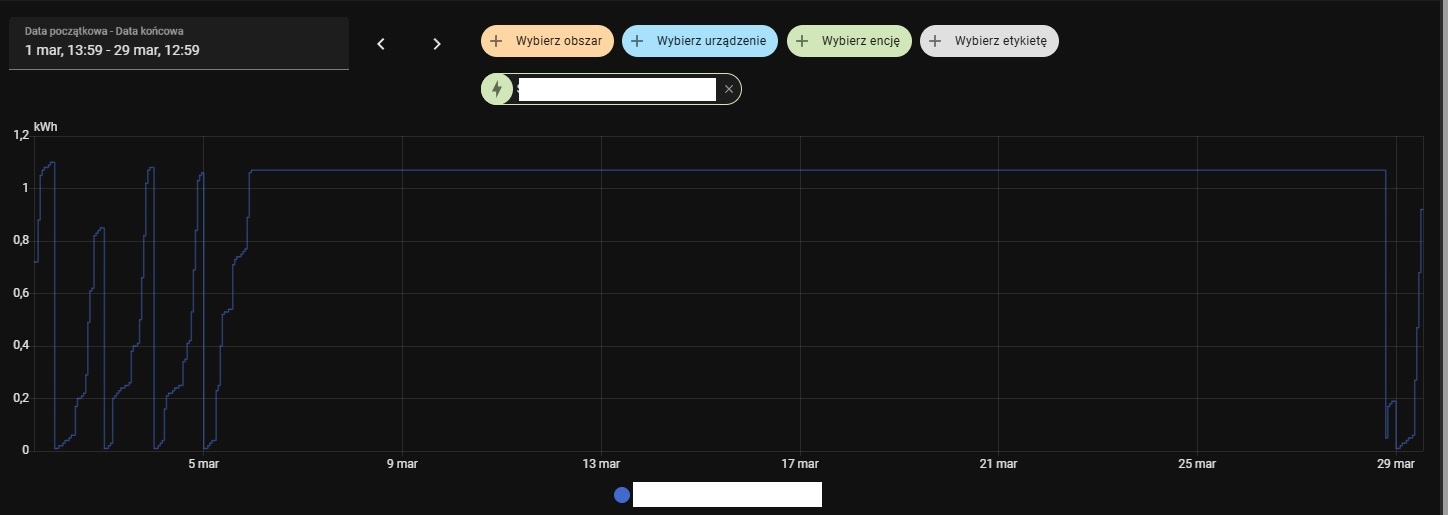This screenshot has width=1448, height=515.
Task: Click the 13 mar axis label
Action: [601, 464]
